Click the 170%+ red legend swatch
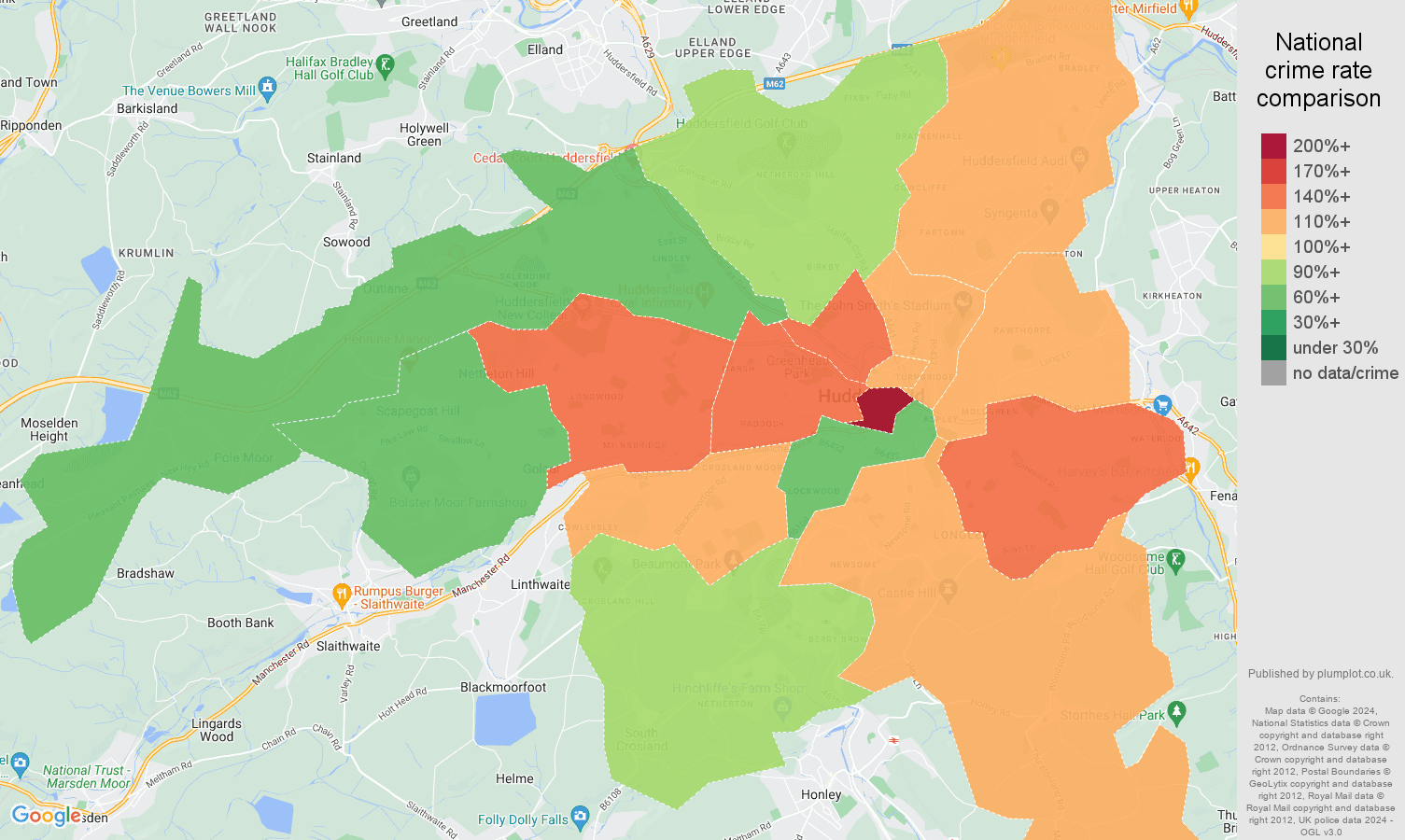The image size is (1405, 840). pyautogui.click(x=1273, y=172)
